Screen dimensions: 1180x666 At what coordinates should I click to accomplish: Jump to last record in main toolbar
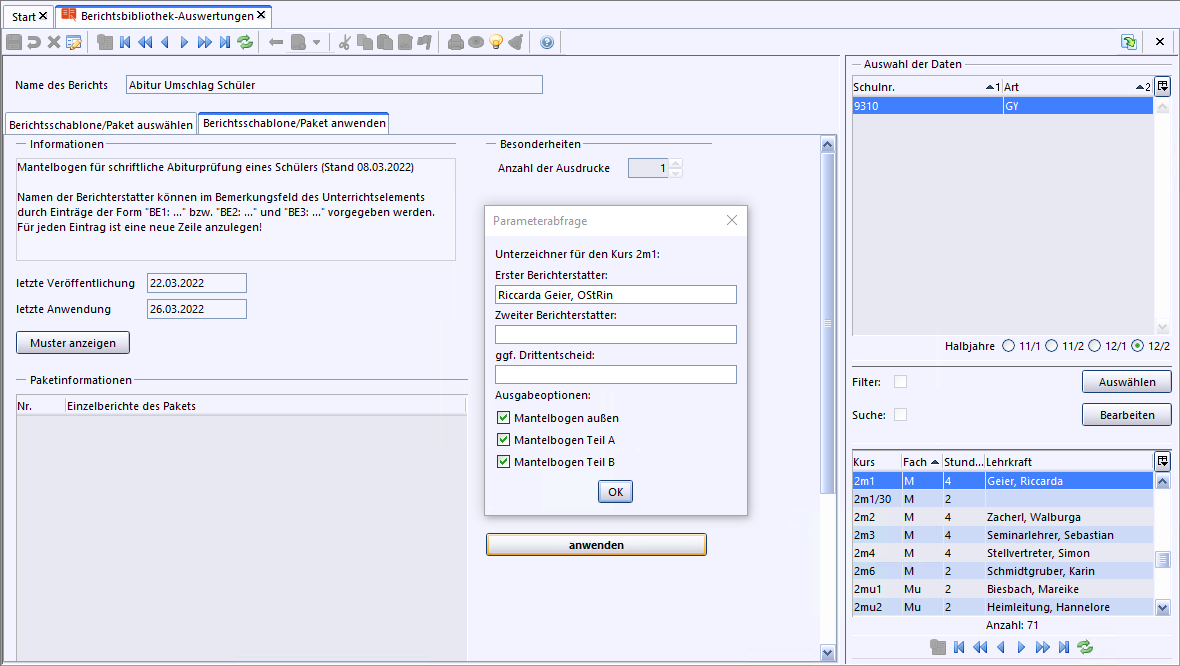click(225, 42)
